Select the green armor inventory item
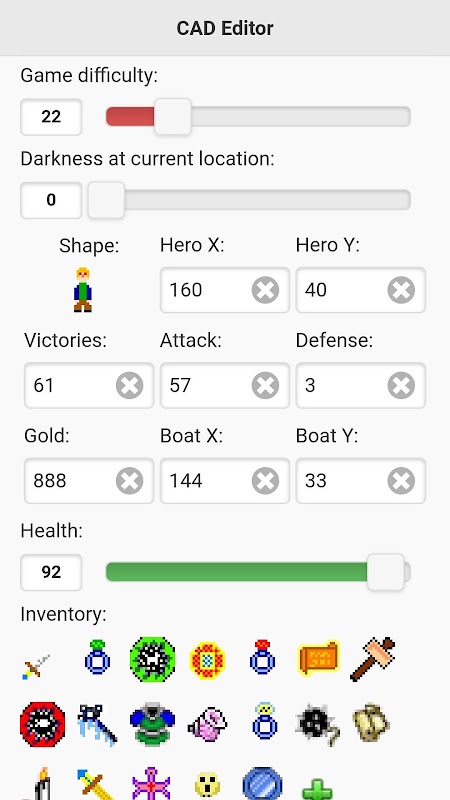This screenshot has height=800, width=450. [x=152, y=724]
